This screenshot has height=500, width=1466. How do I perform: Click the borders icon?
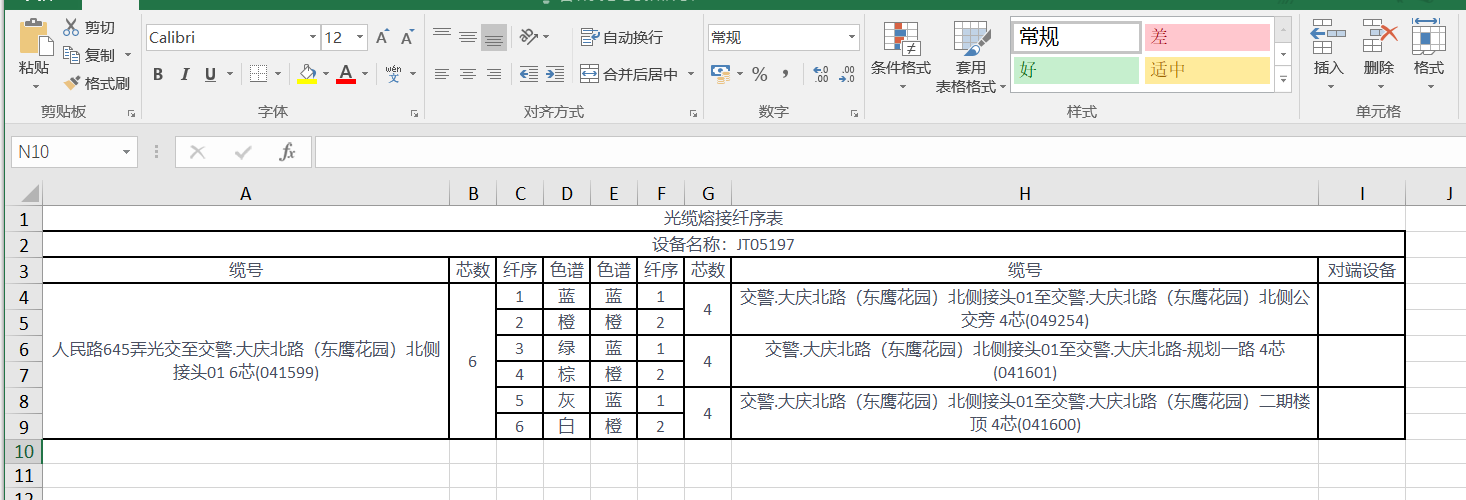(x=258, y=74)
